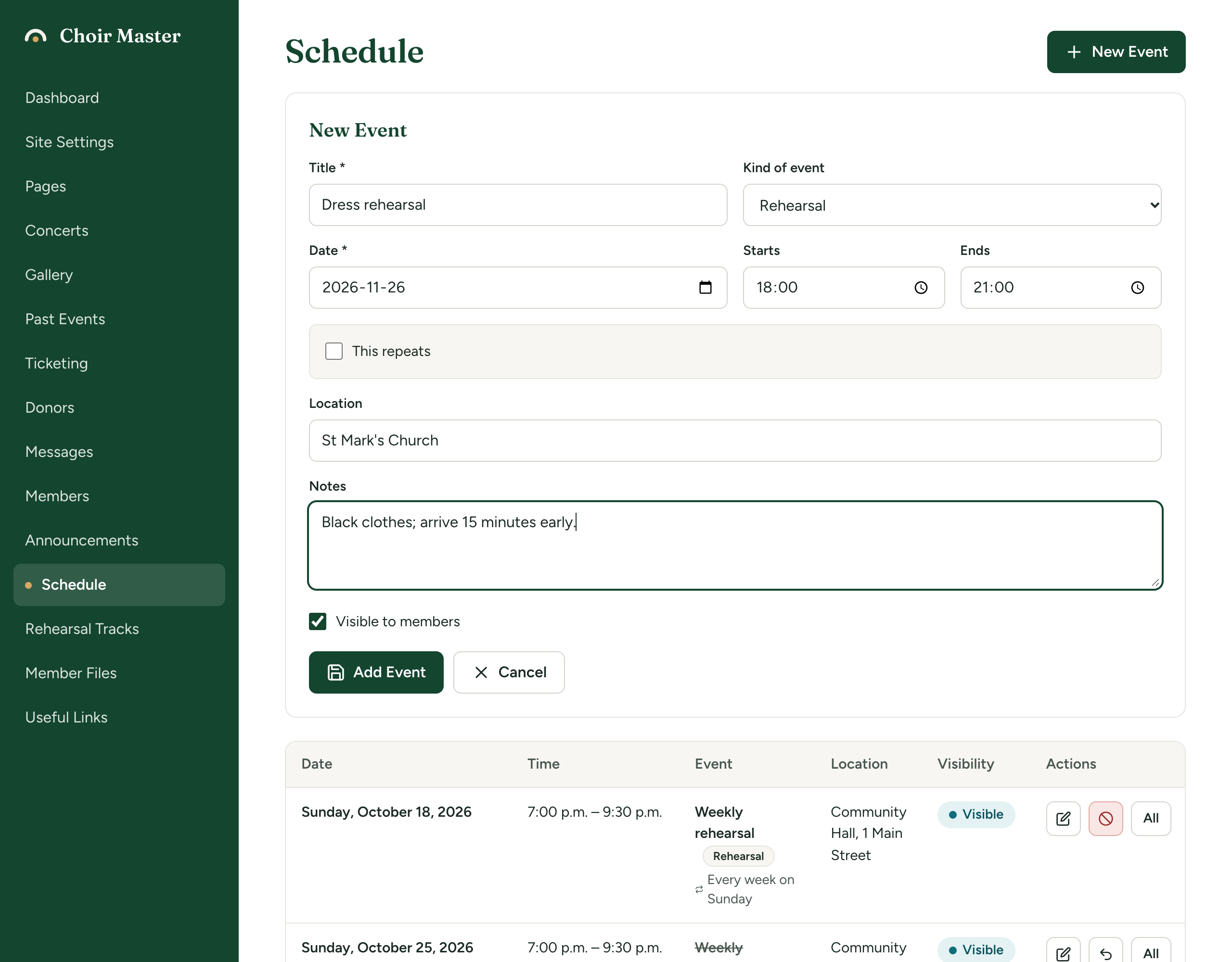Click Cancel to discard the form
1232x962 pixels.
(509, 672)
